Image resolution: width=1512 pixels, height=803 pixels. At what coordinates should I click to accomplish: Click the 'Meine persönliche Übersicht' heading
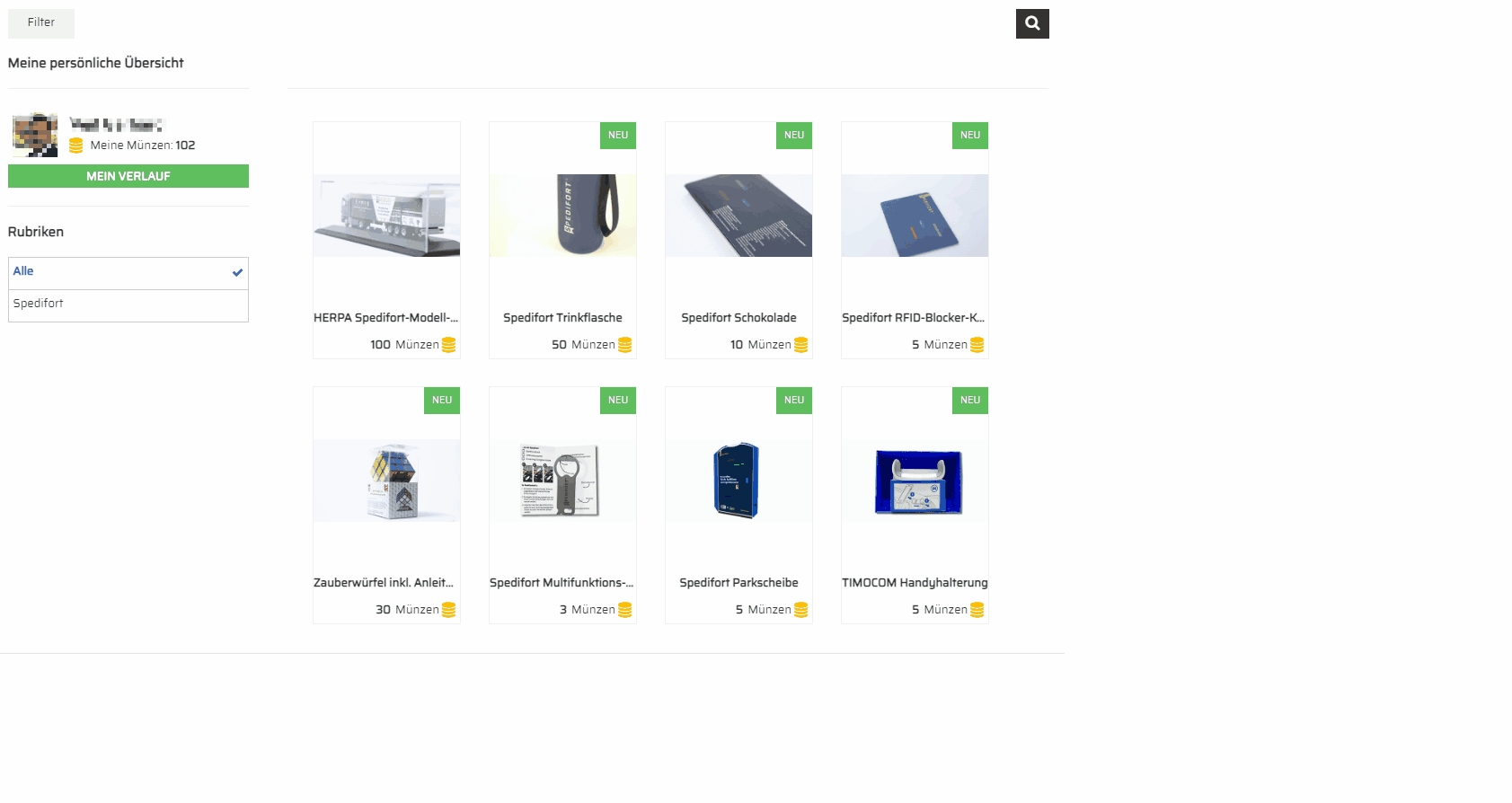[96, 63]
